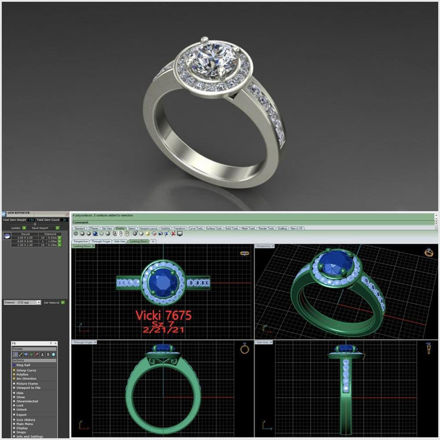Image resolution: width=440 pixels, height=440 pixels.
Task: Click Unlock in the popup list
Action: (21, 409)
